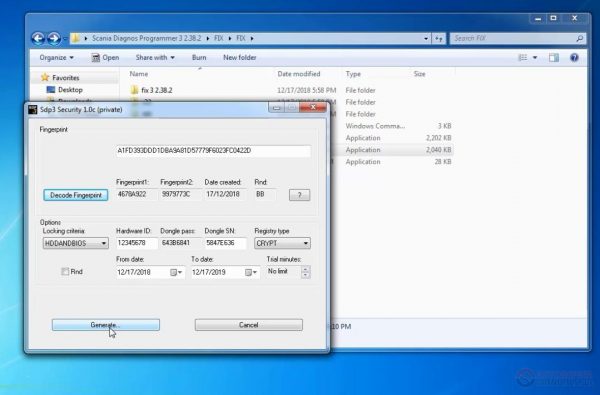The width and height of the screenshot is (600, 395).
Task: Toggle the preview pane icon
Action: coord(554,57)
